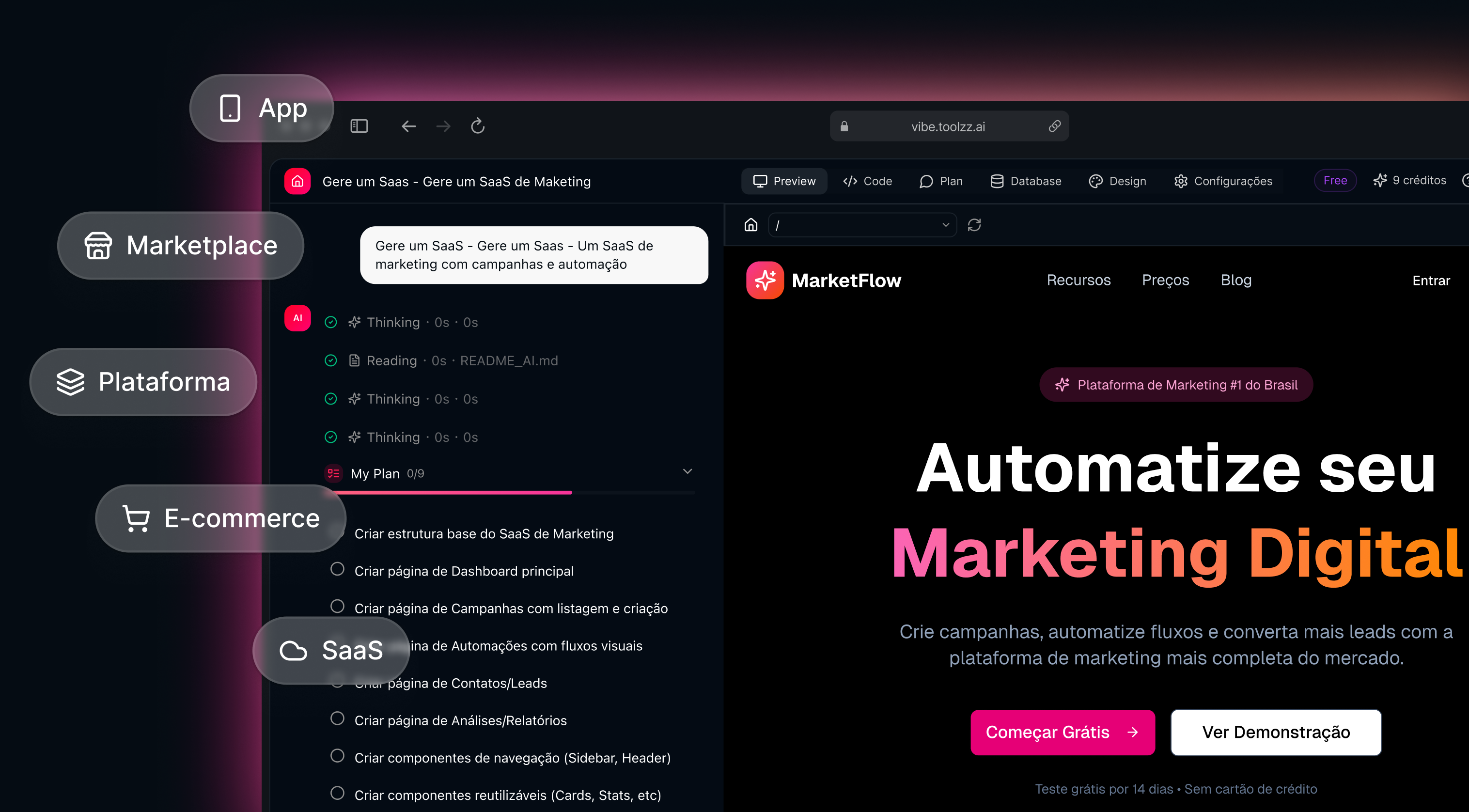The height and width of the screenshot is (812, 1469).
Task: Open the Database tab
Action: (1026, 181)
